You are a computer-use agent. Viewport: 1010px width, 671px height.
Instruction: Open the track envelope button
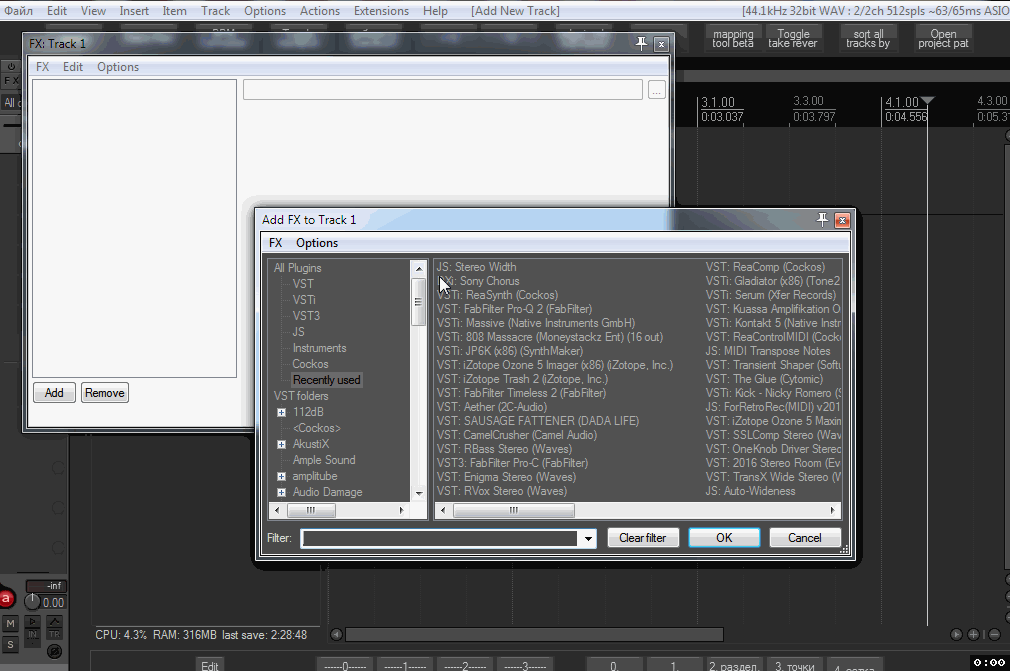tap(55, 622)
